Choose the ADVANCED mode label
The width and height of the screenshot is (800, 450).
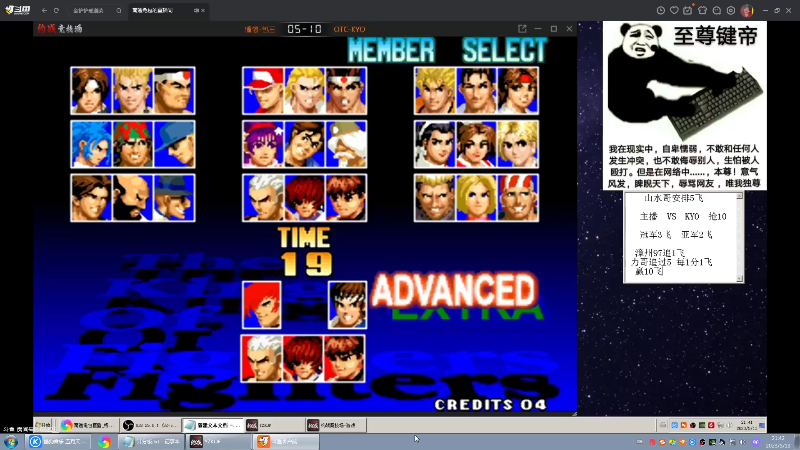point(454,291)
